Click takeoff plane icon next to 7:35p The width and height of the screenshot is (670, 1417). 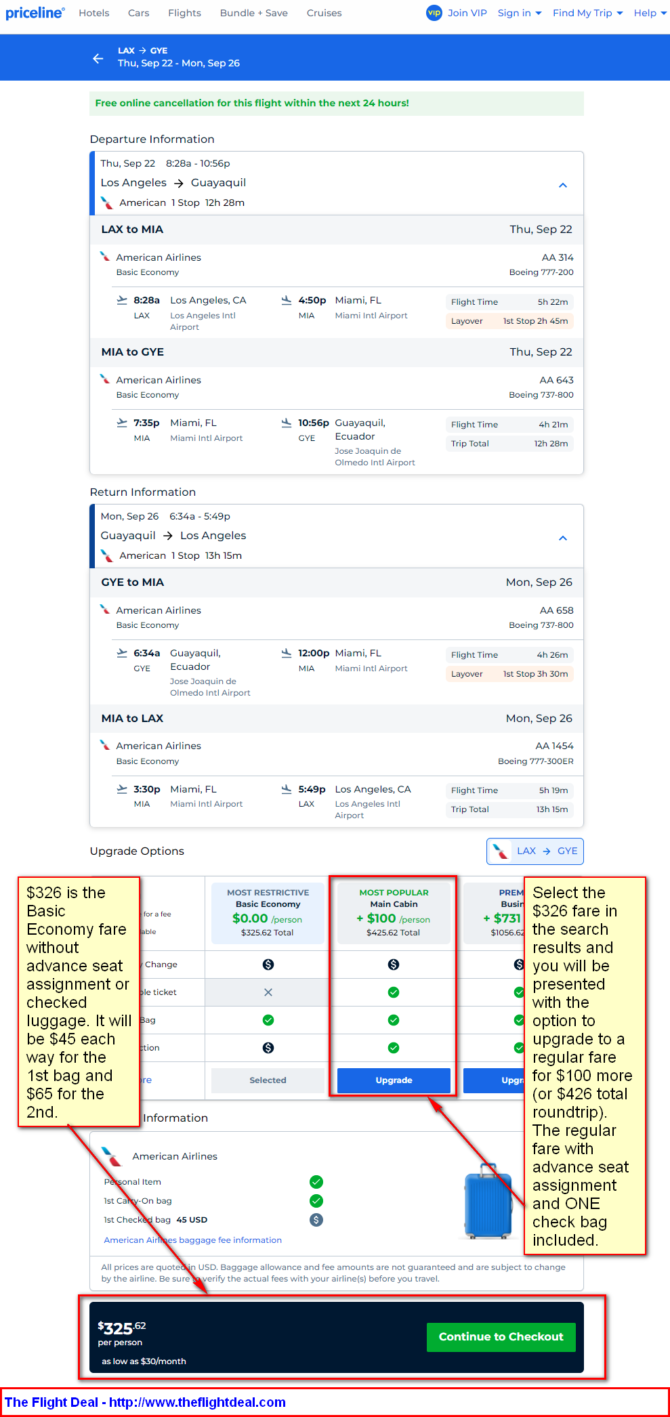coord(122,422)
